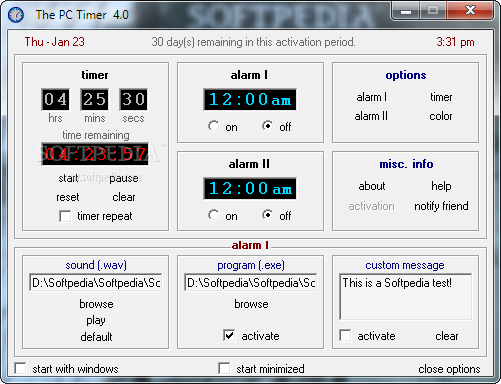Enable start minimized checkbox
Viewport: 501px width, 384px height.
point(224,368)
